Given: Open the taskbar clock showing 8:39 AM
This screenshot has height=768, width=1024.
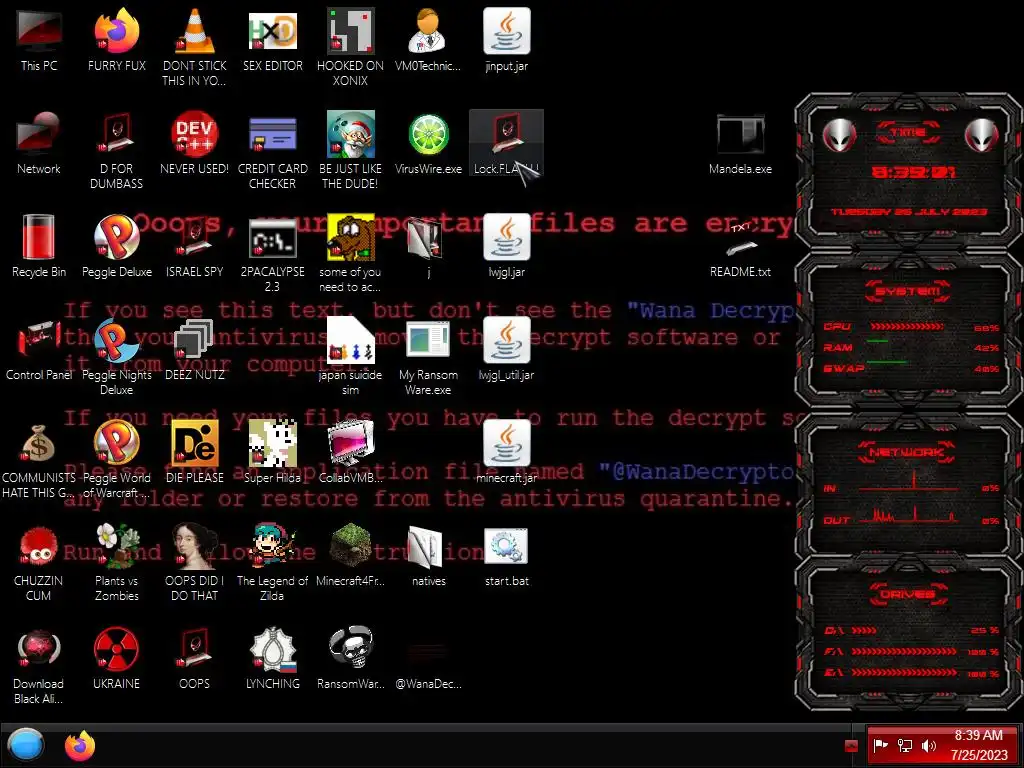Looking at the screenshot, I should pos(978,745).
